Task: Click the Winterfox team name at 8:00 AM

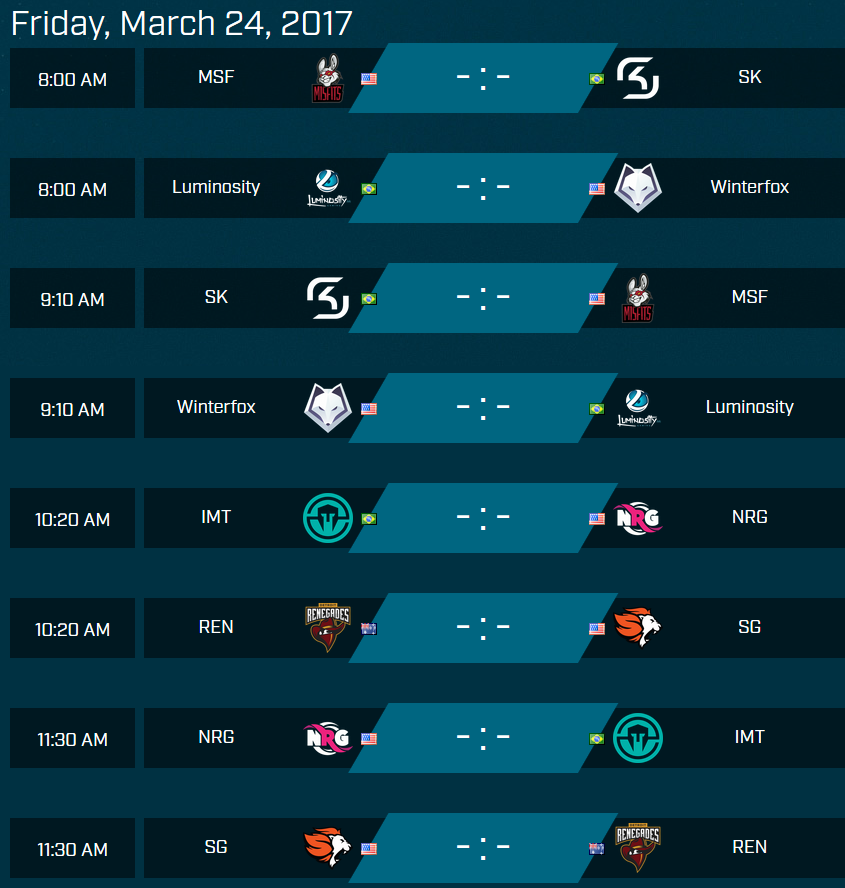Action: click(x=749, y=187)
